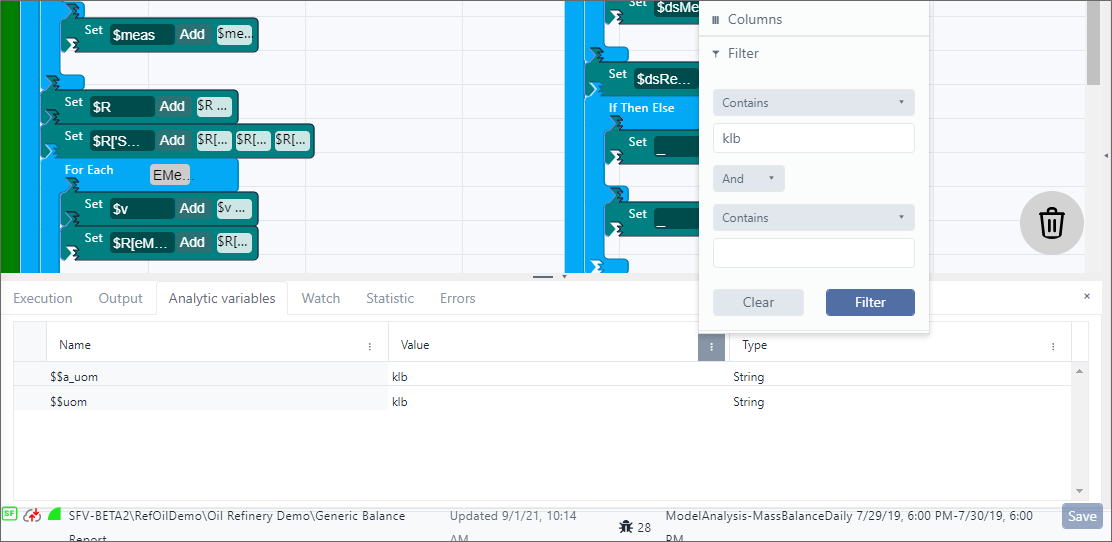Screen dimensions: 1112x542
Task: Click the red connection status icon
Action: coord(32,515)
